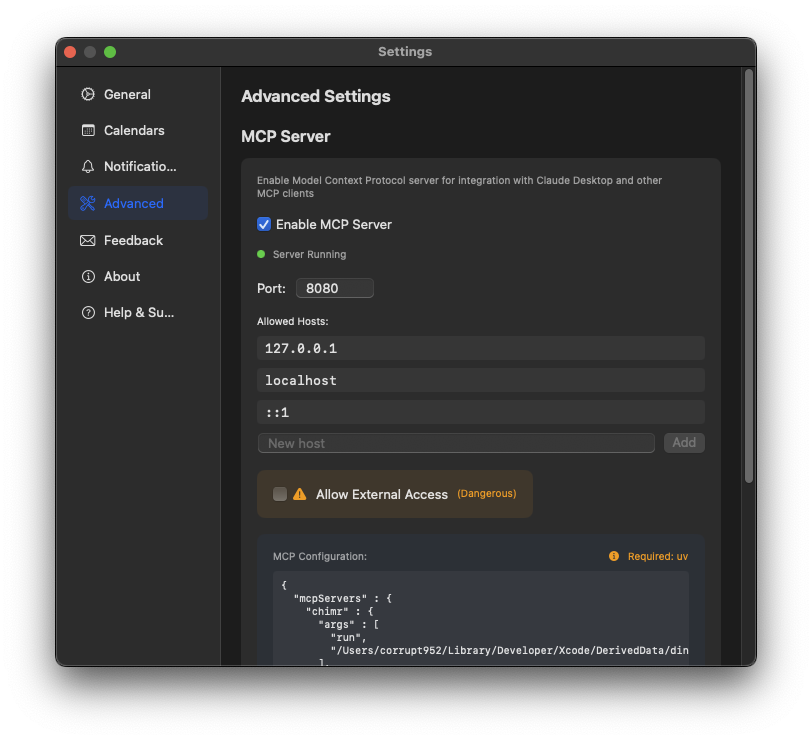
Task: Click inside the Port field showing 8080
Action: [x=334, y=287]
